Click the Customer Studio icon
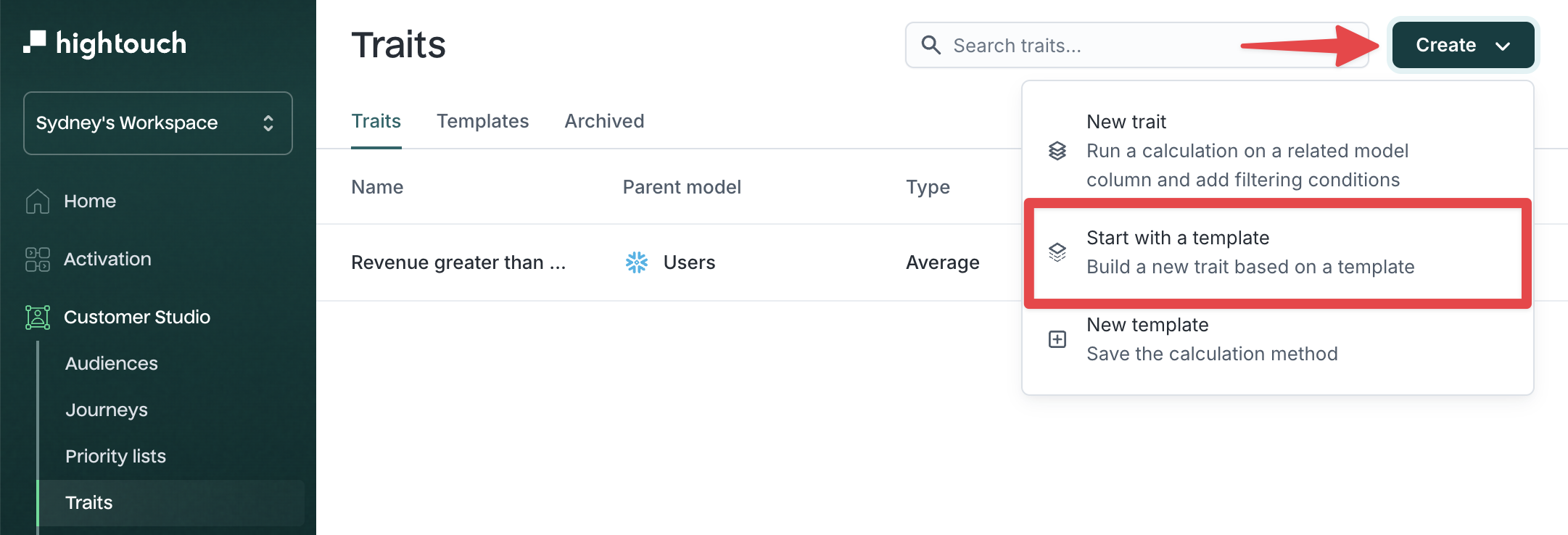Image resolution: width=1568 pixels, height=535 pixels. click(38, 317)
